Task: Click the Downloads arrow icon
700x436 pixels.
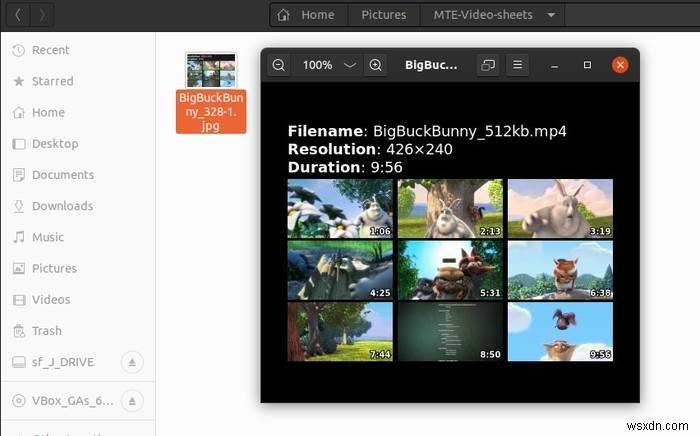Action: tap(19, 206)
